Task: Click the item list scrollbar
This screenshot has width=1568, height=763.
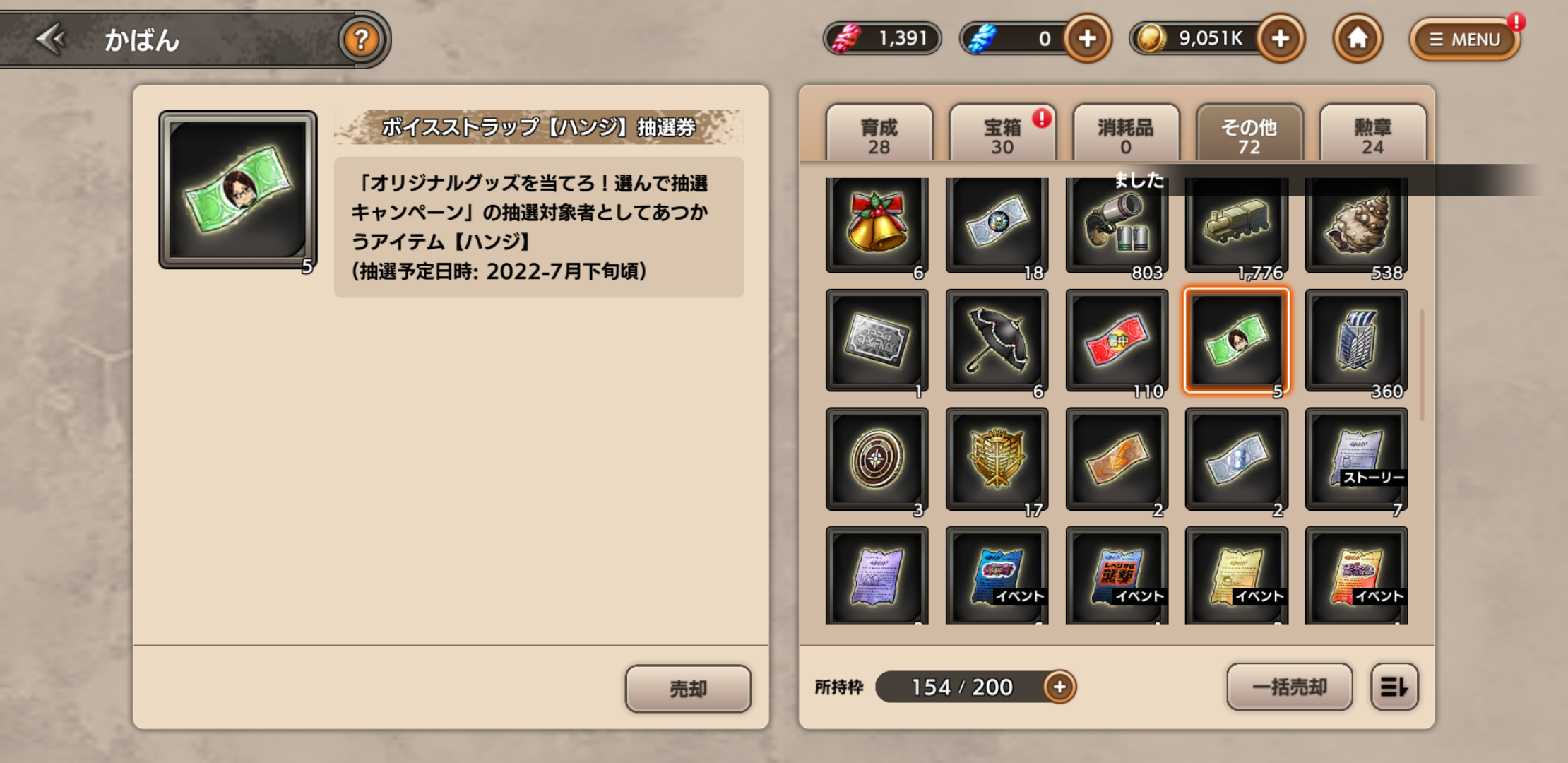Action: coord(1421,365)
